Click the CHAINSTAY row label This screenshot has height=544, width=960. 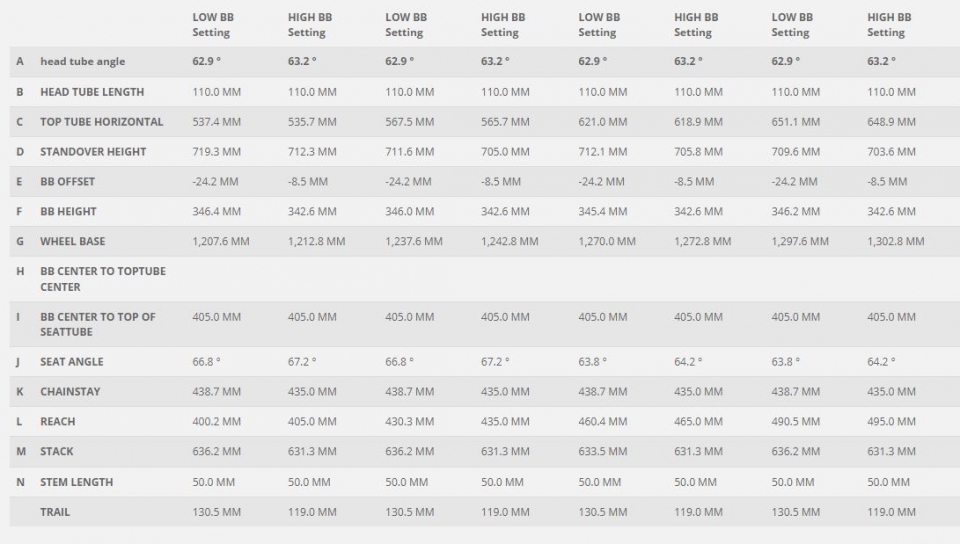[x=70, y=392]
